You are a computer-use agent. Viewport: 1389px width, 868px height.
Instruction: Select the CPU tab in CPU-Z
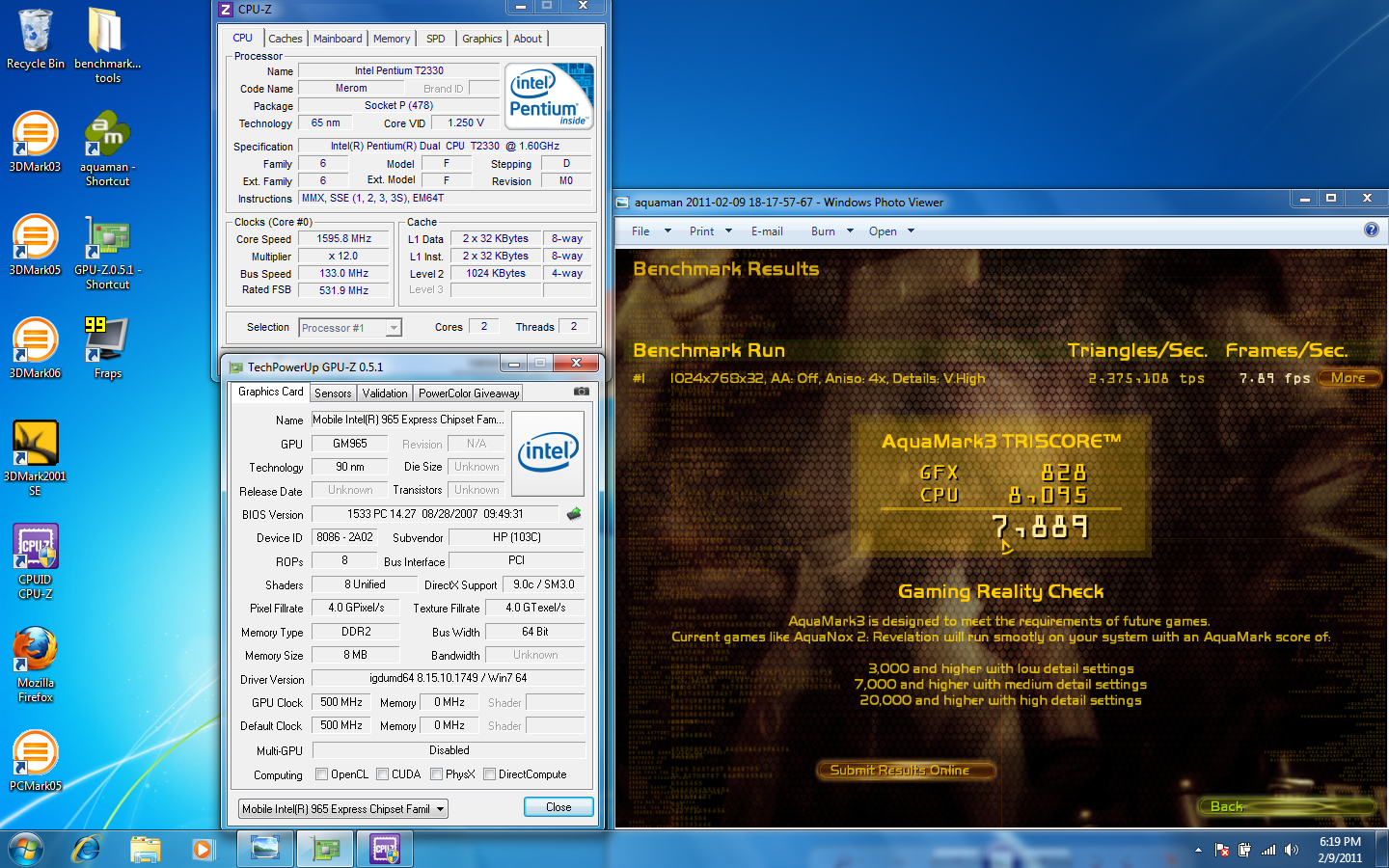pos(243,38)
